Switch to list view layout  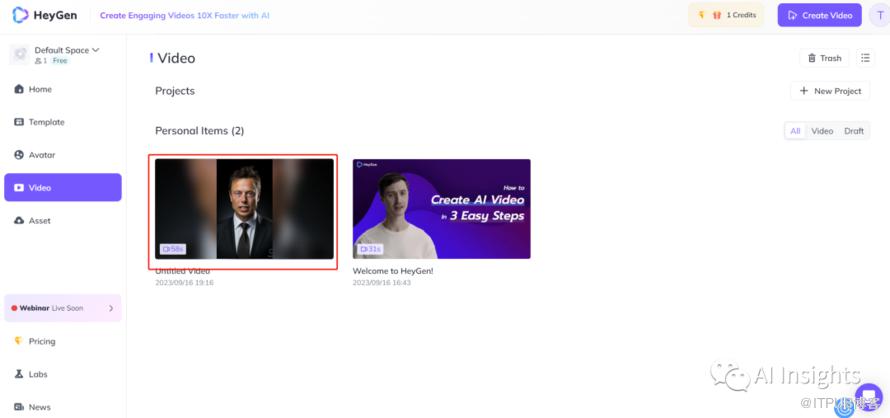tap(865, 58)
